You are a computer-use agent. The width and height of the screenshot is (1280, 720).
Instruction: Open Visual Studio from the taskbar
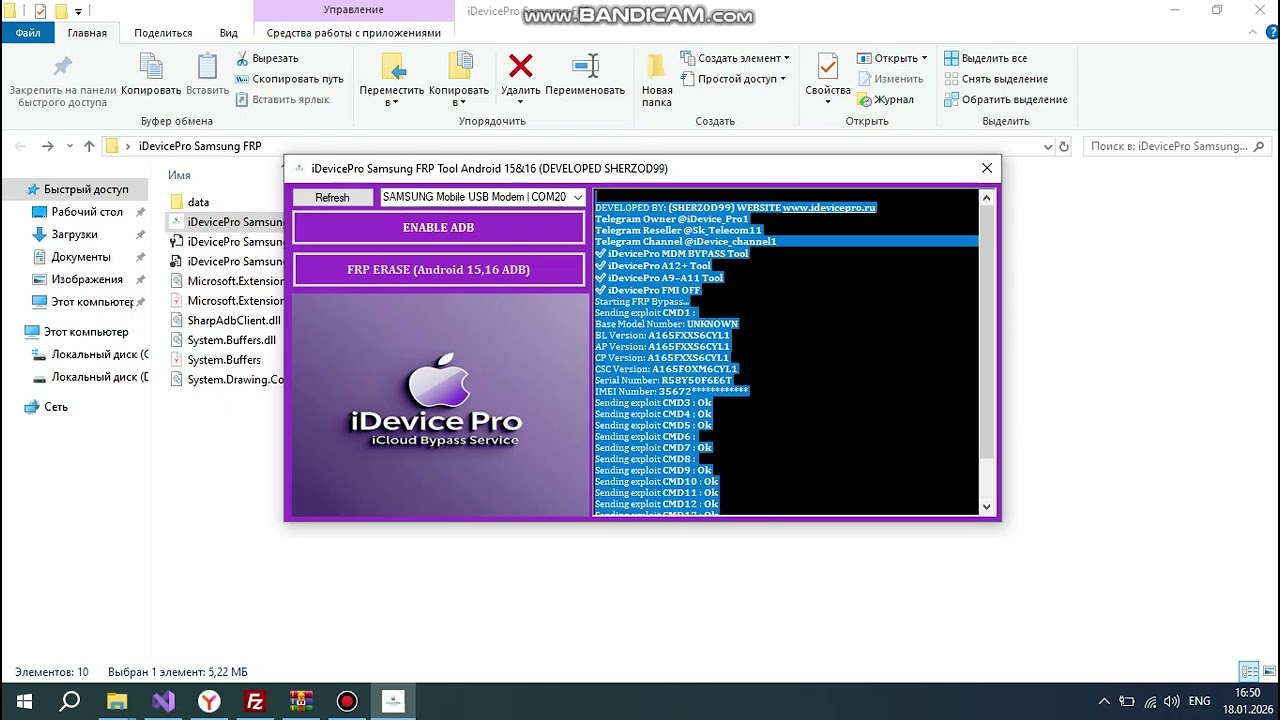point(163,701)
